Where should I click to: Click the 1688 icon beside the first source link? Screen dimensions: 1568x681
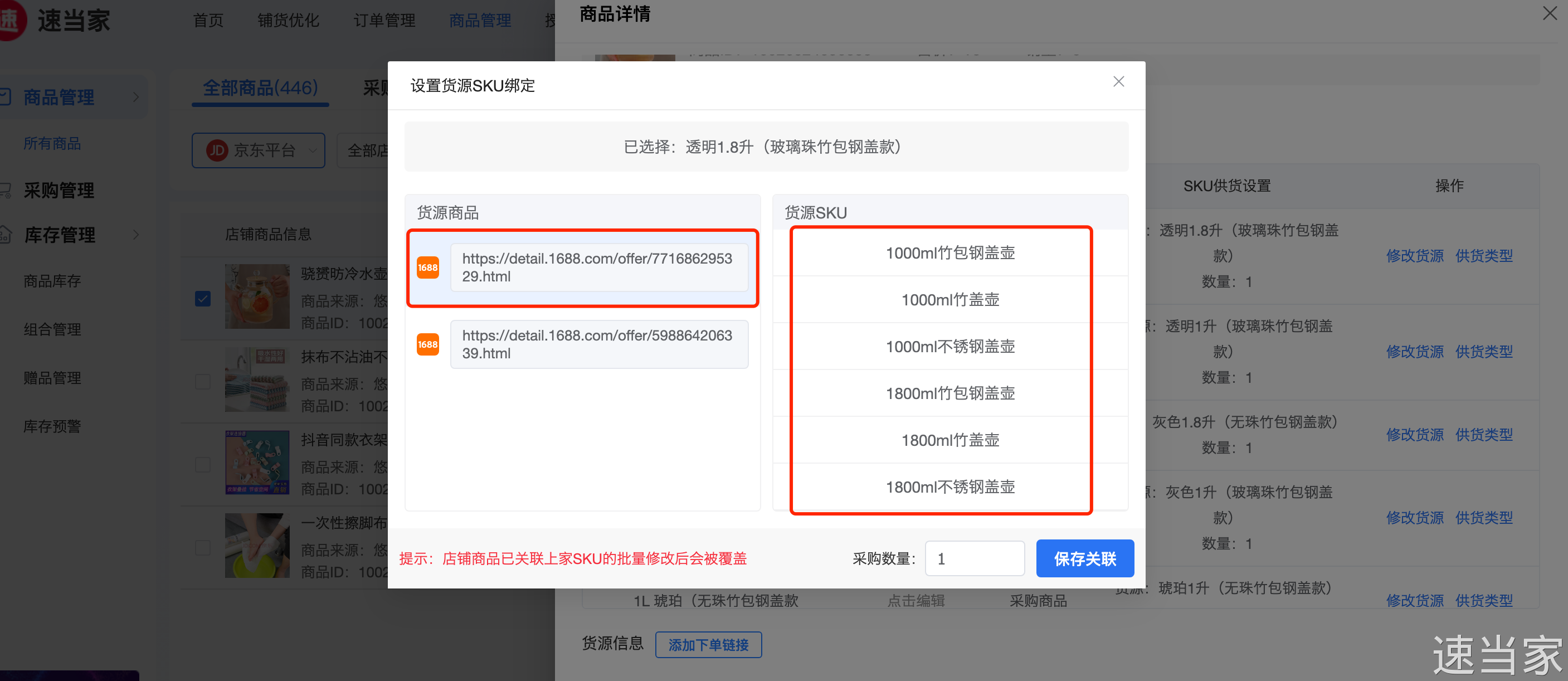tap(427, 268)
